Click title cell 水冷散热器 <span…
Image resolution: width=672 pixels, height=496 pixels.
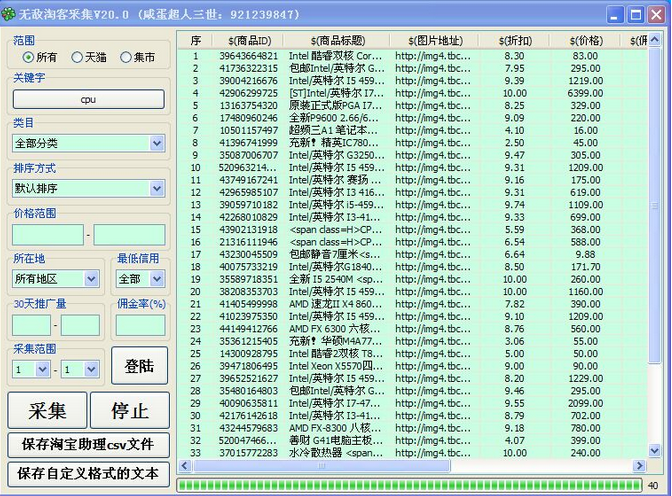(336, 454)
